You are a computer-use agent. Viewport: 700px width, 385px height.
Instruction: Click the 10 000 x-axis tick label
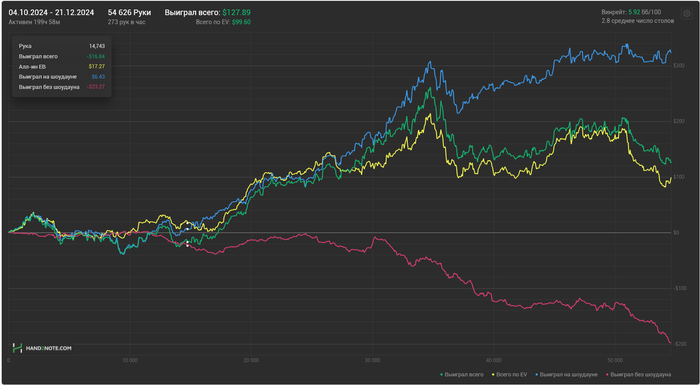click(129, 360)
